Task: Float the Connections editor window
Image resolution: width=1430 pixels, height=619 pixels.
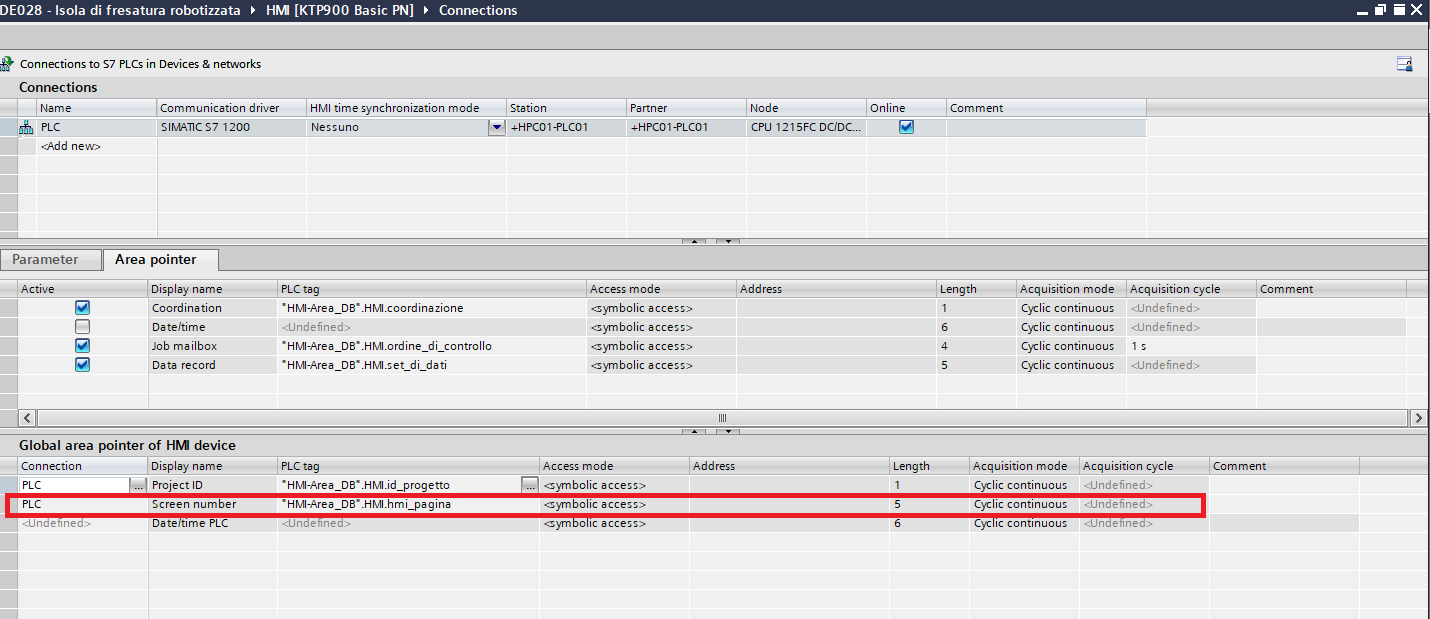Action: [1381, 10]
